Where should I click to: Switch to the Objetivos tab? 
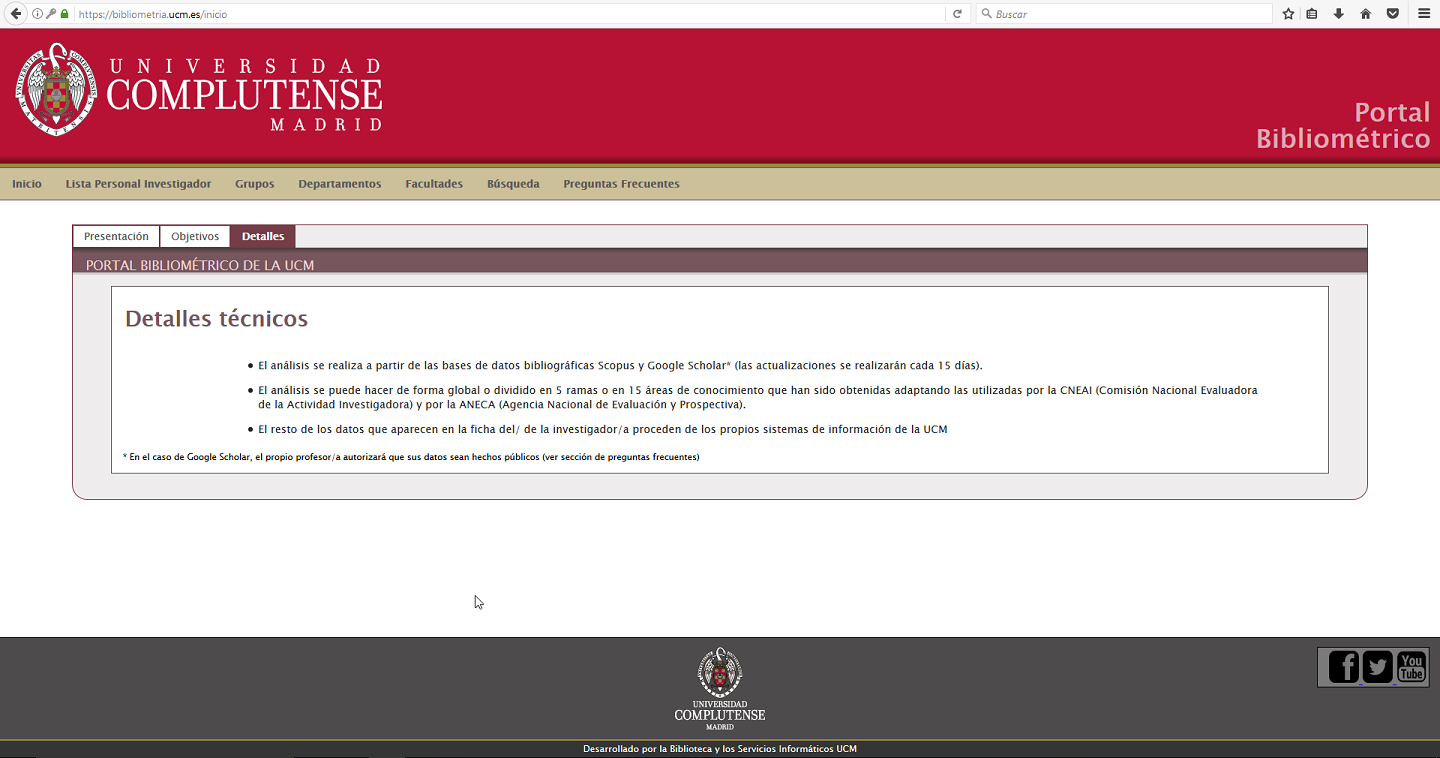click(x=195, y=237)
